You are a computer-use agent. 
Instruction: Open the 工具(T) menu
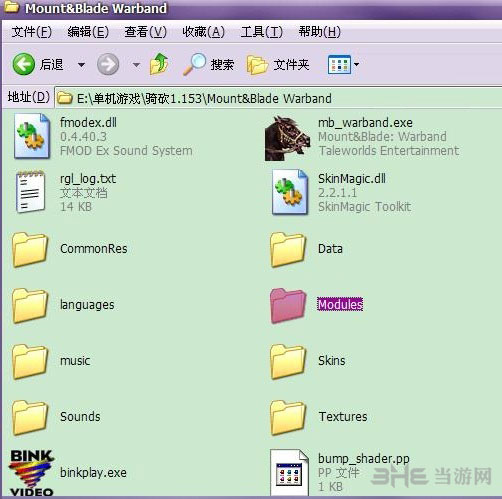262,32
